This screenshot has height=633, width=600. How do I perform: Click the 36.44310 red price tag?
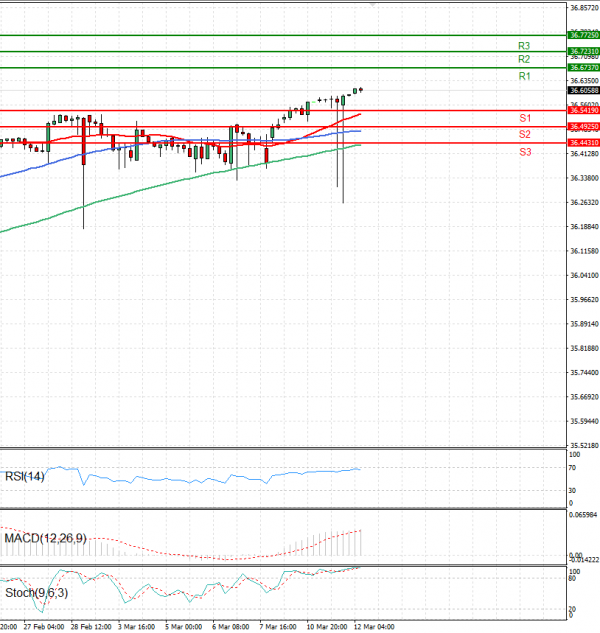(x=584, y=143)
